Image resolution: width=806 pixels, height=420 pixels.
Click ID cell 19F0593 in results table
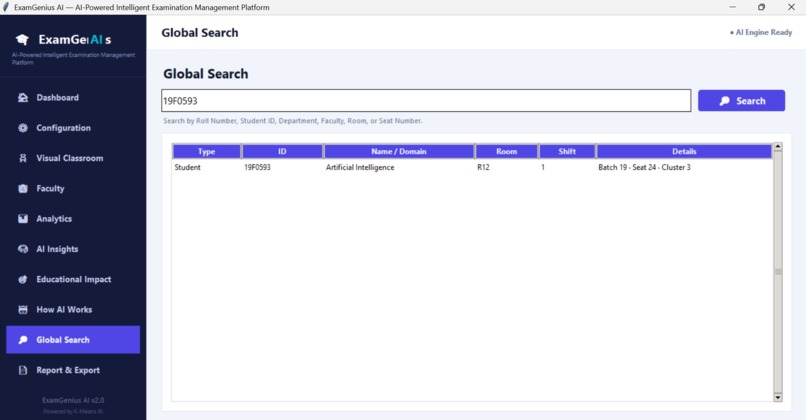(257, 167)
